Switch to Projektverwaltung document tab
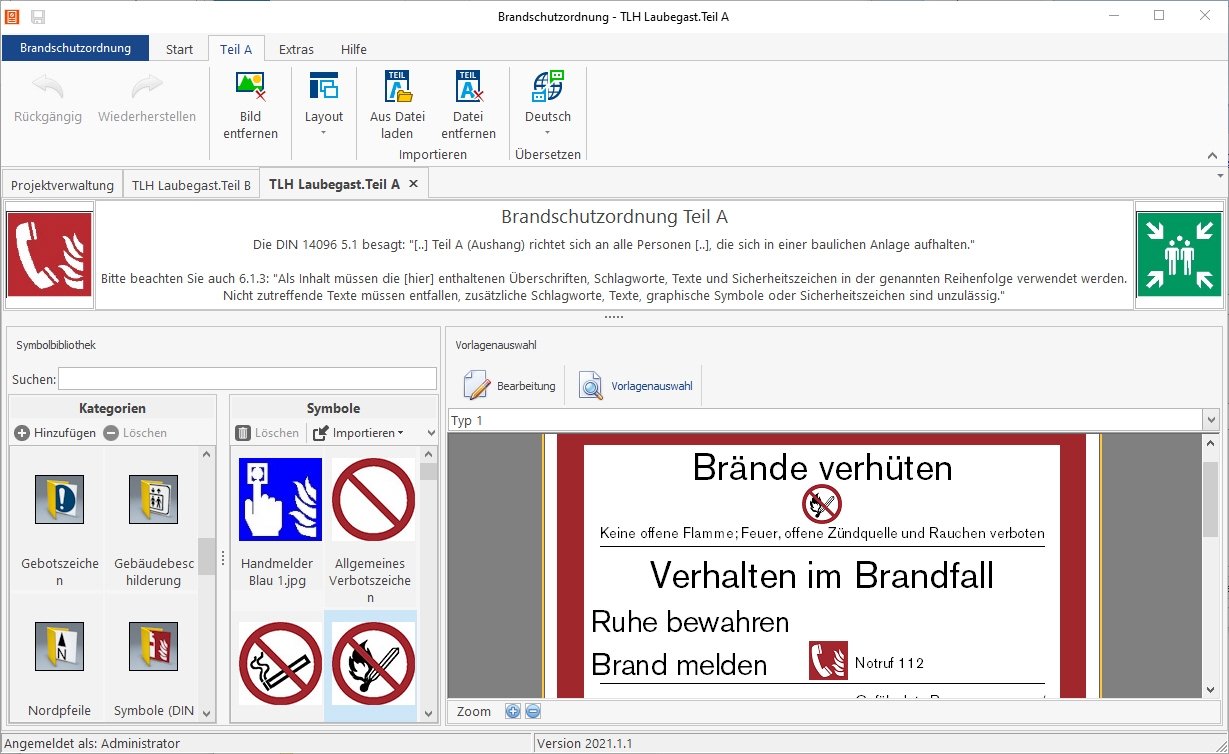This screenshot has width=1229, height=754. click(x=62, y=185)
